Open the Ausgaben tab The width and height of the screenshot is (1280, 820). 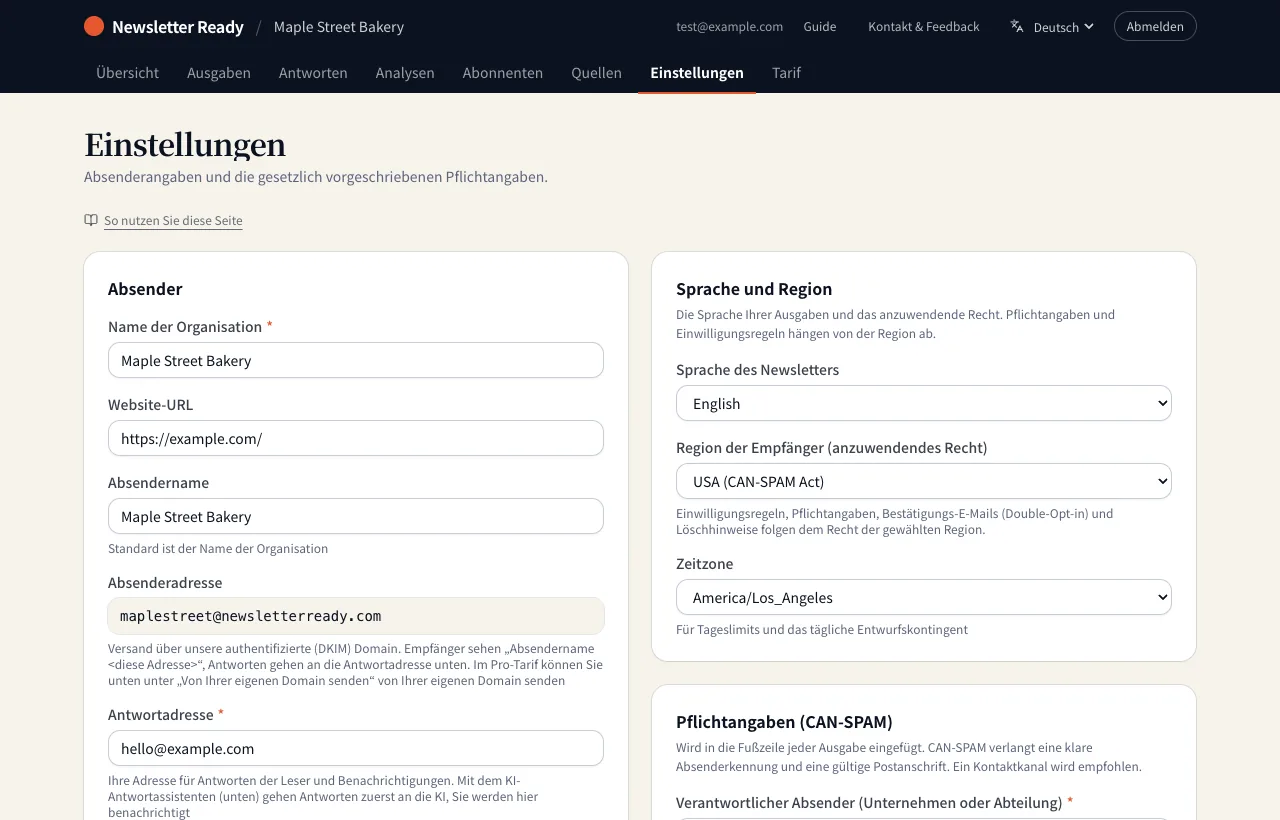[x=219, y=72]
